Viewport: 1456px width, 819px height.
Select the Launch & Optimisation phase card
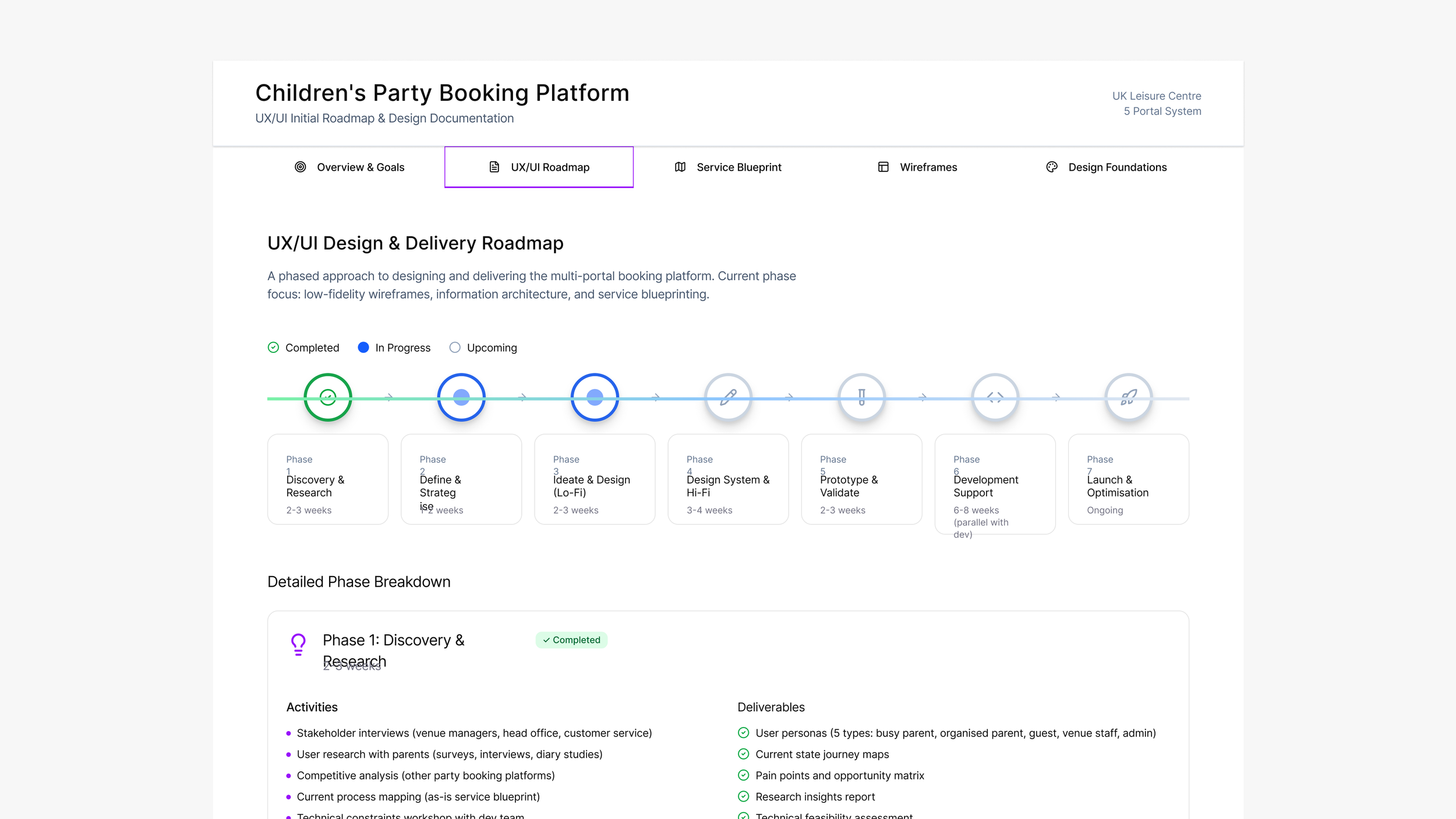[x=1129, y=479]
